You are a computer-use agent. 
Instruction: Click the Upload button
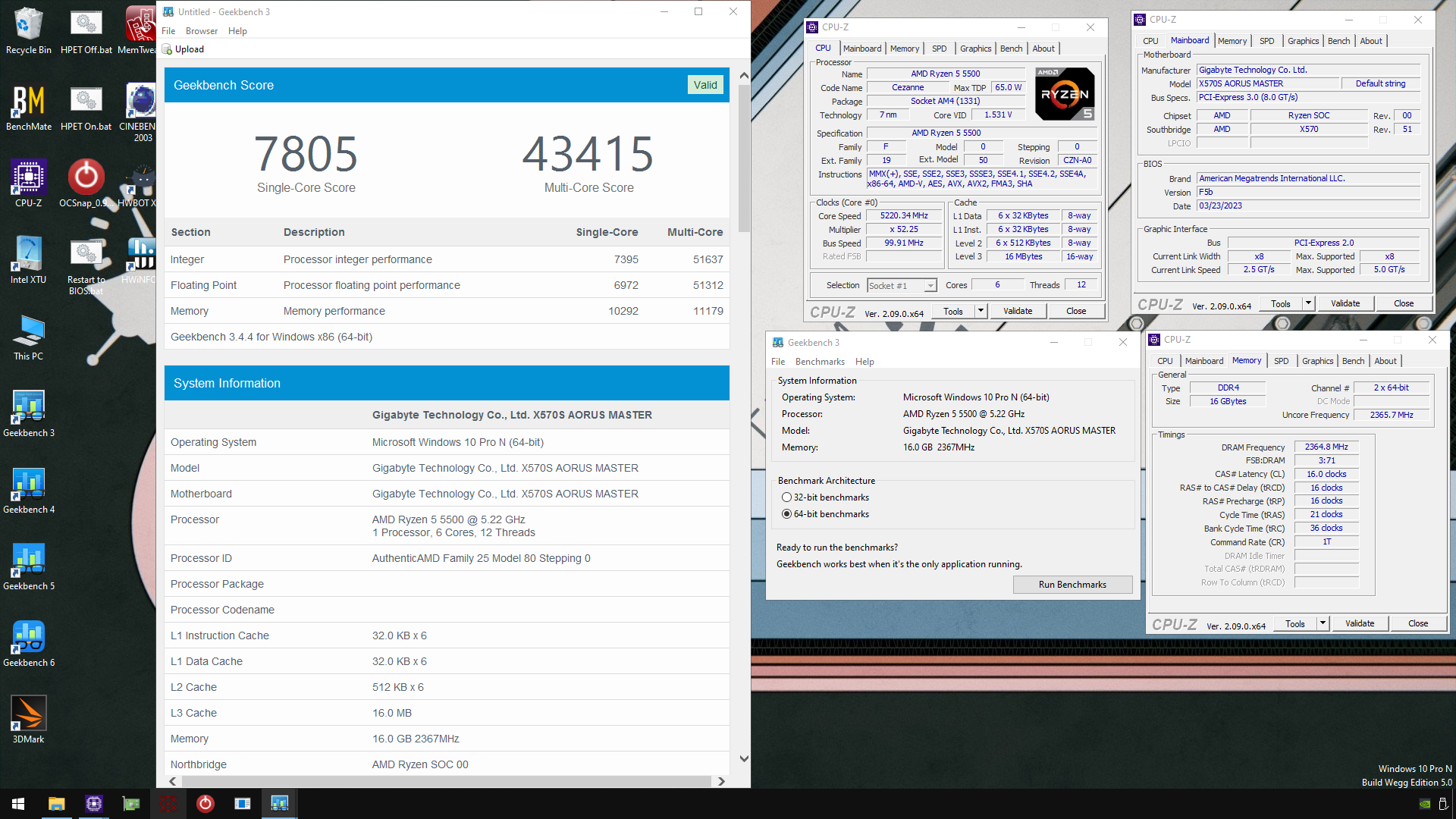click(x=183, y=49)
